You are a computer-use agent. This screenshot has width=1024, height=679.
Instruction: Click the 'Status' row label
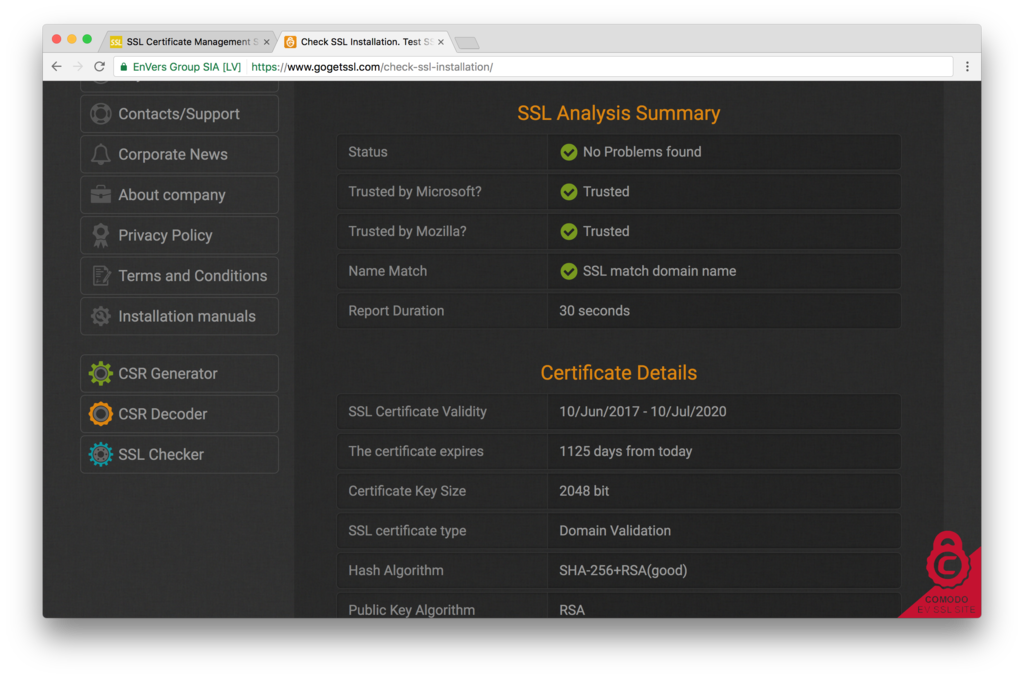click(x=368, y=152)
